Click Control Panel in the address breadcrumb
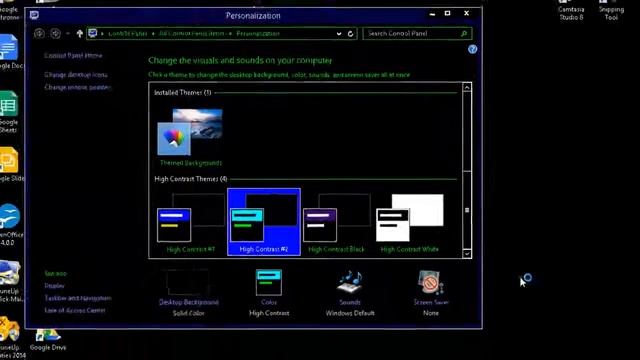The width and height of the screenshot is (640, 360). [127, 33]
